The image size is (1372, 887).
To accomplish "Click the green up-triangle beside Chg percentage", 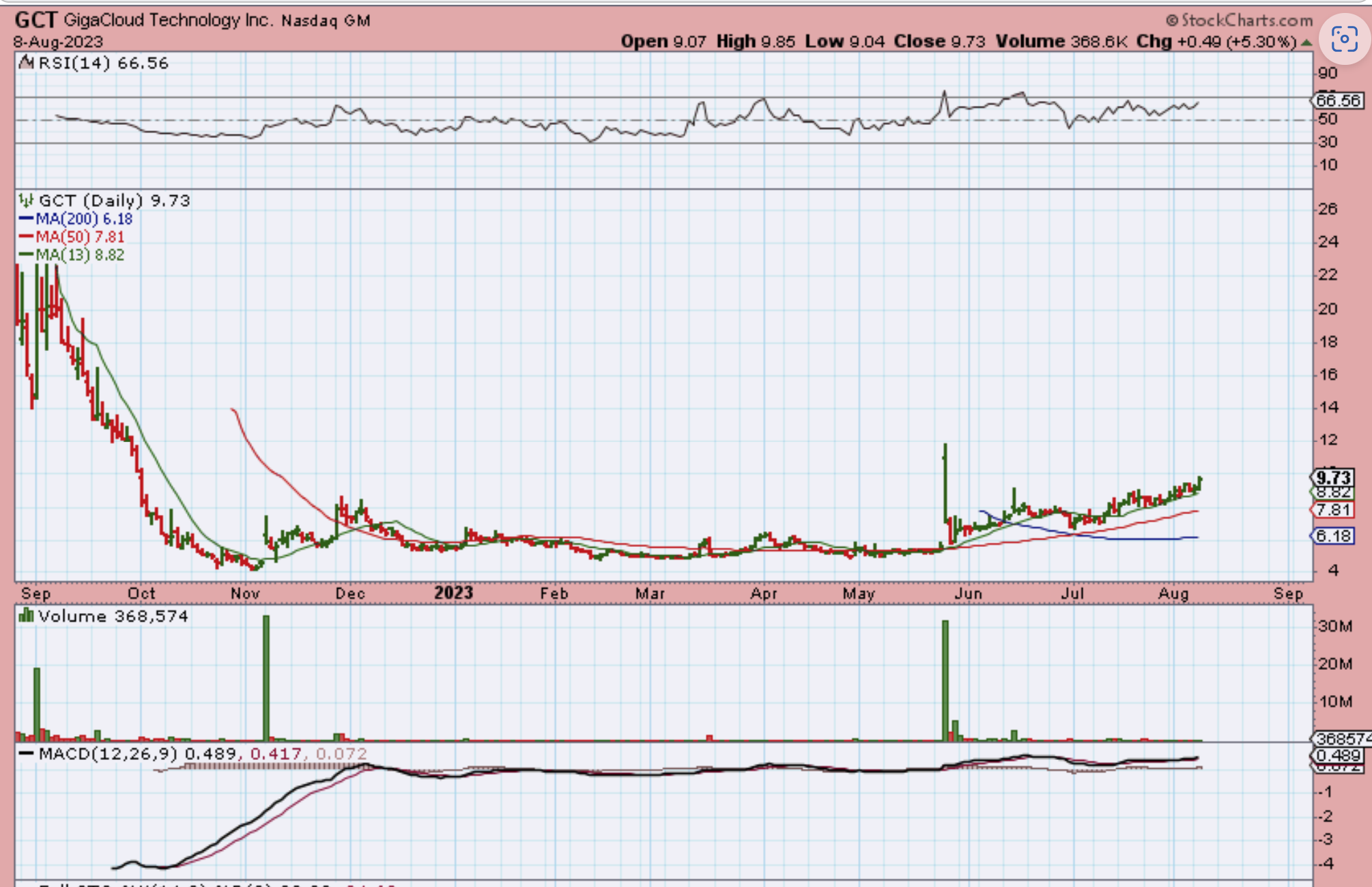I will pos(1306,42).
